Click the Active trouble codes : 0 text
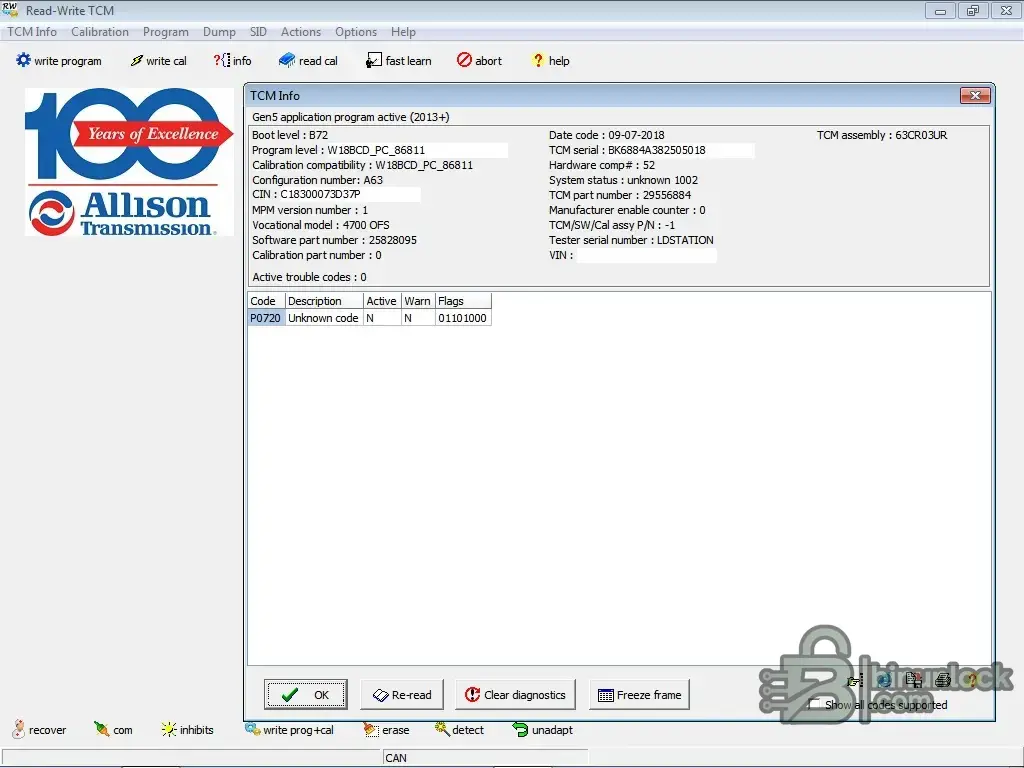1024x768 pixels. [310, 277]
